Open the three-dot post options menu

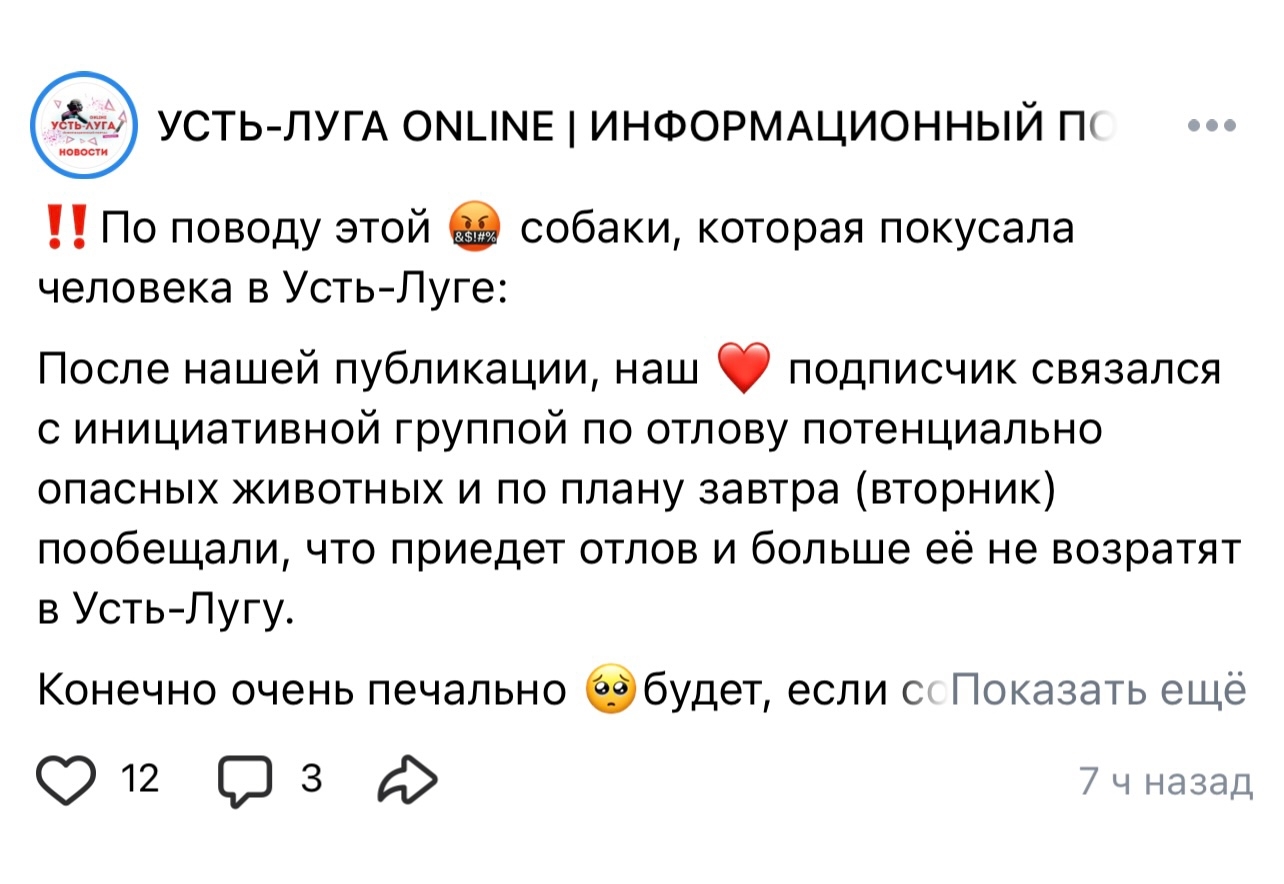[1212, 127]
